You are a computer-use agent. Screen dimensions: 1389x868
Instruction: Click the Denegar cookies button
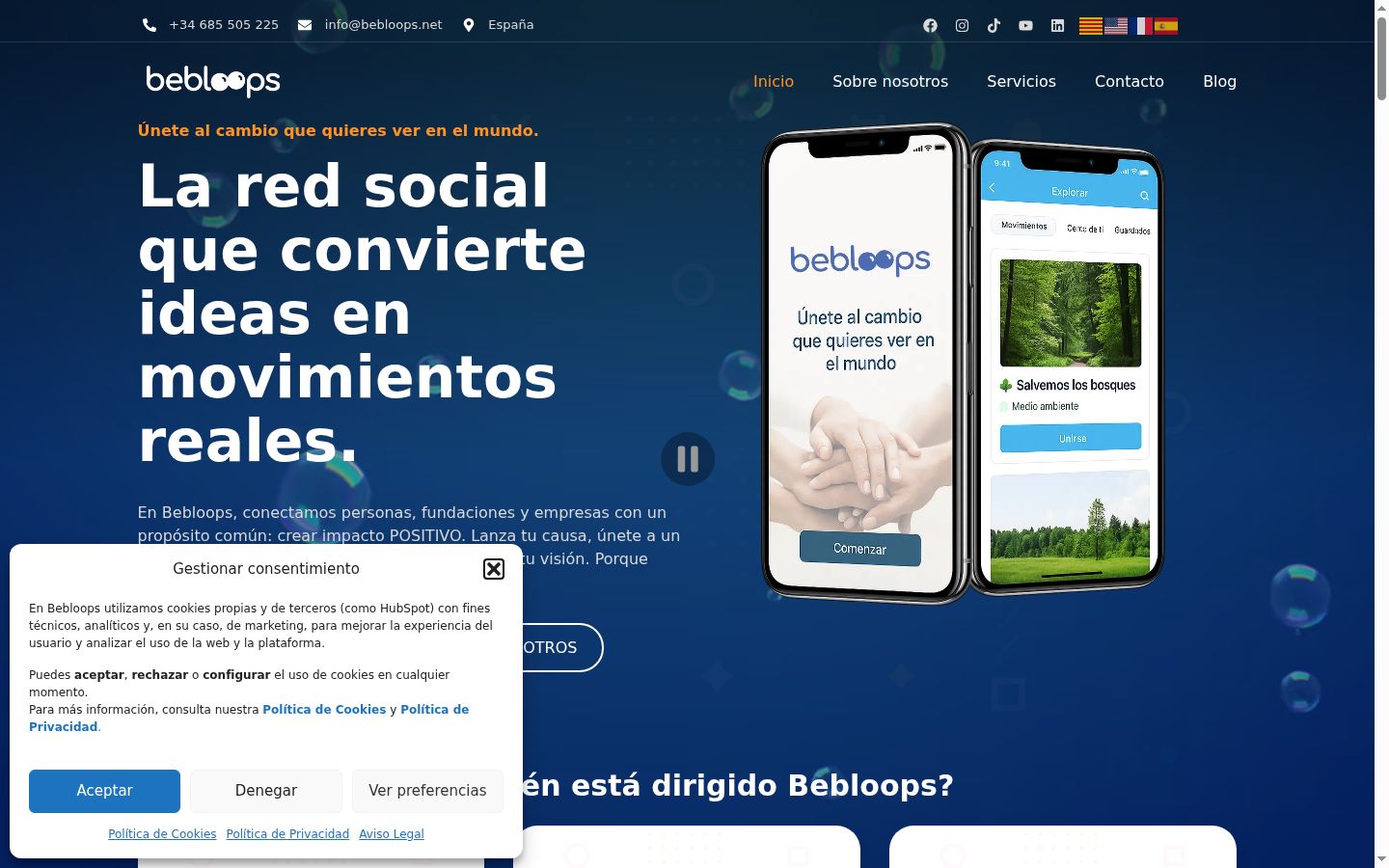click(266, 791)
